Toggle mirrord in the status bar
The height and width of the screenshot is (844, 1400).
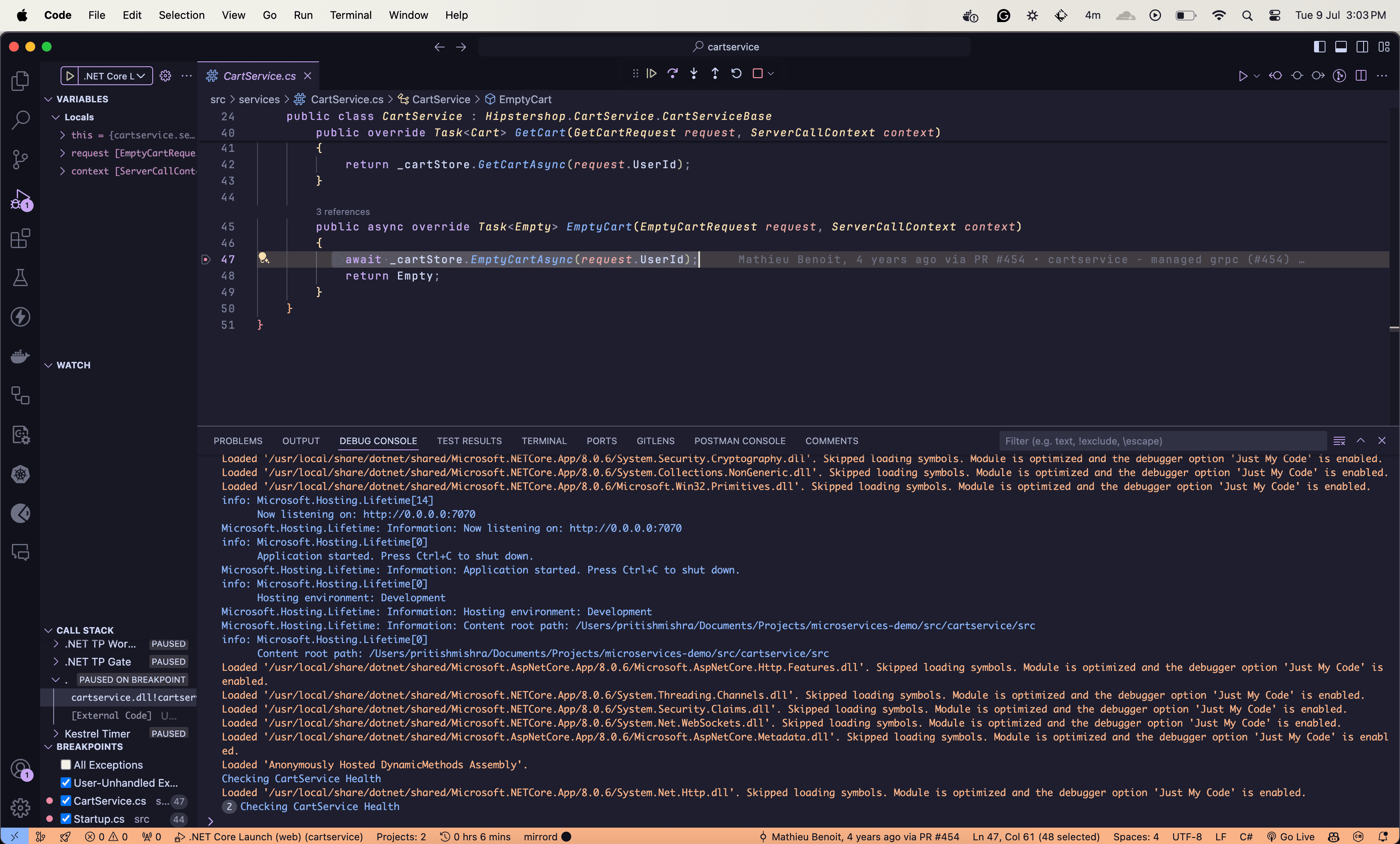(x=547, y=837)
